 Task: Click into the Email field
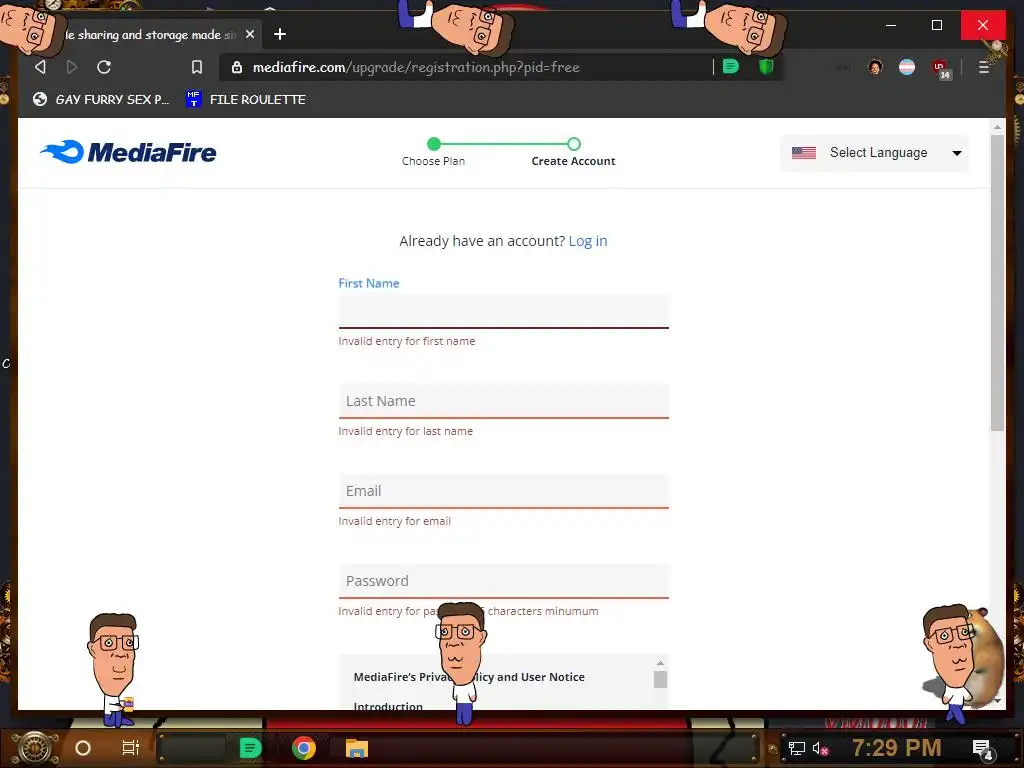click(x=504, y=491)
